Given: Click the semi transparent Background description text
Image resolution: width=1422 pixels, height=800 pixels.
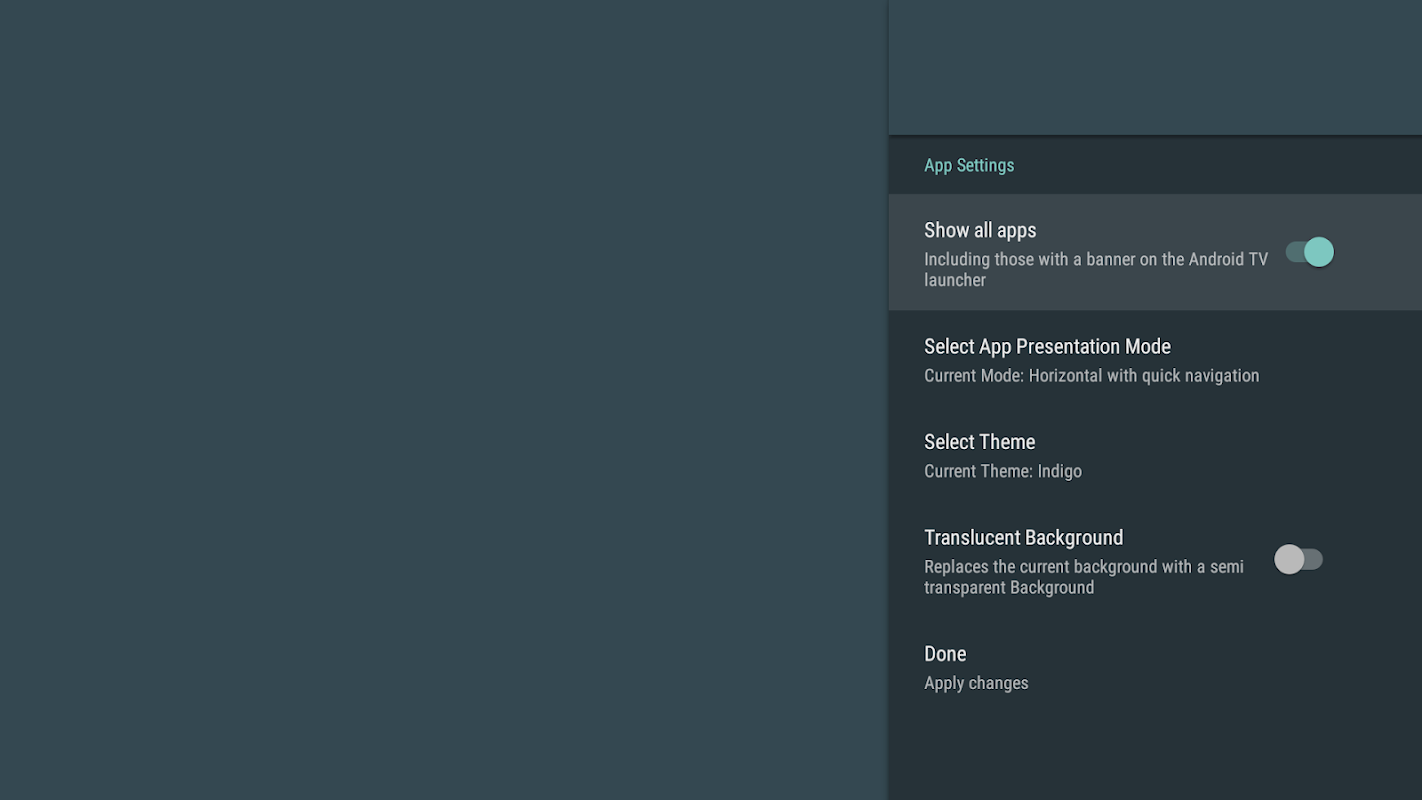Looking at the screenshot, I should coord(1083,577).
